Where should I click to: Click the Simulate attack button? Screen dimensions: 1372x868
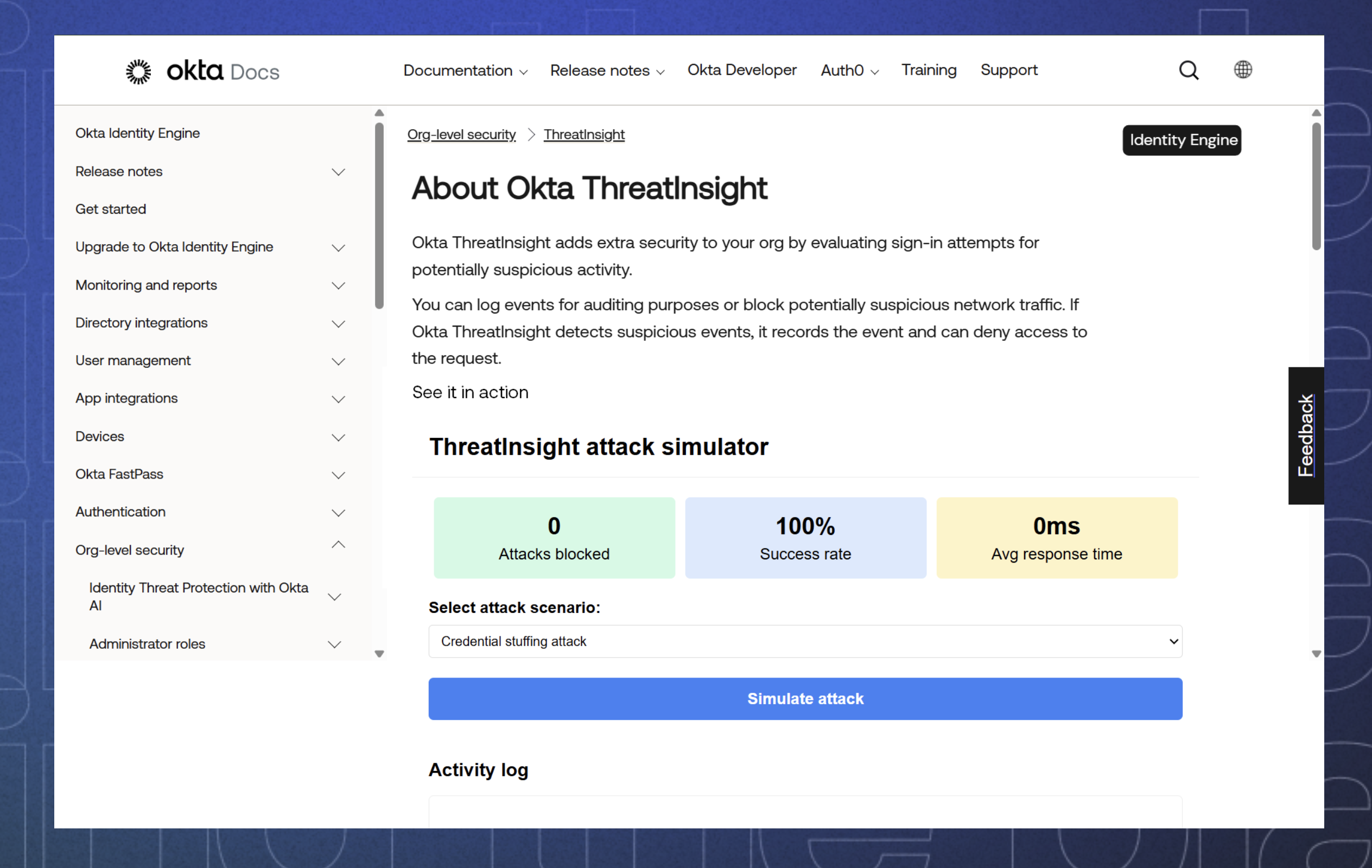804,699
